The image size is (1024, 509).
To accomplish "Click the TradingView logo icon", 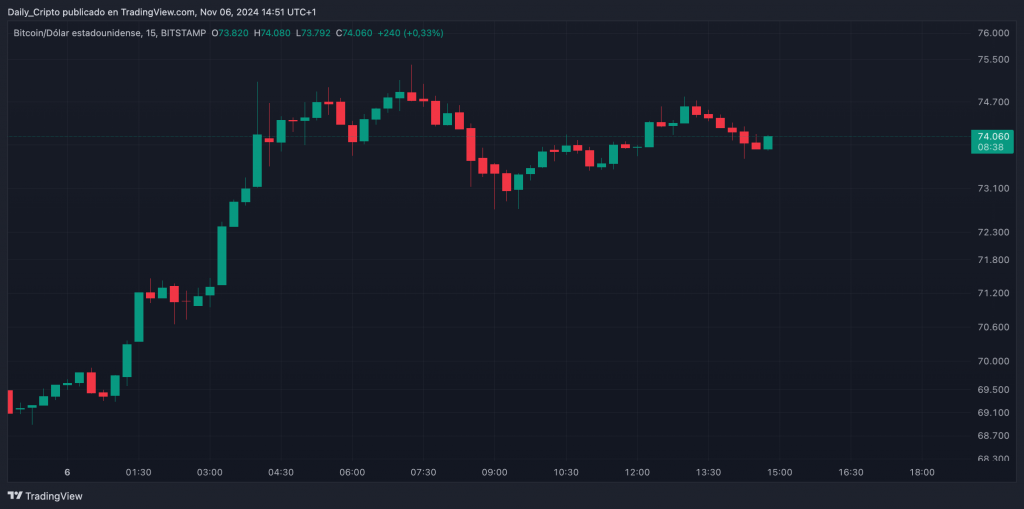I will click(x=15, y=495).
